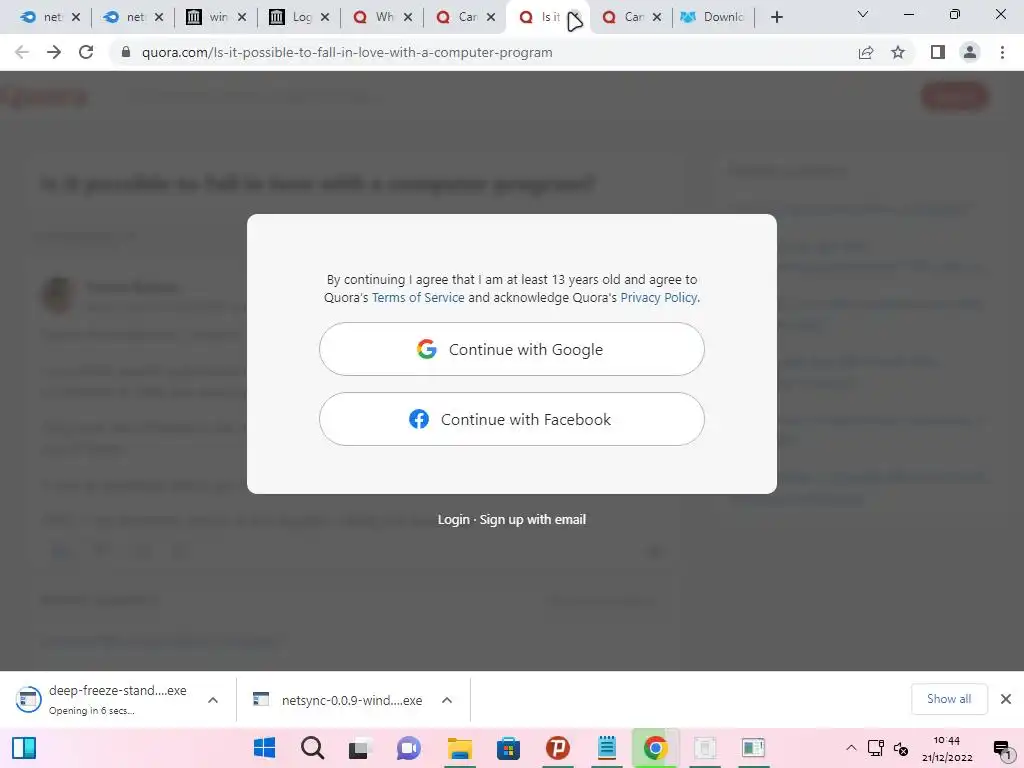
Task: Open the browser side panel
Action: click(938, 52)
